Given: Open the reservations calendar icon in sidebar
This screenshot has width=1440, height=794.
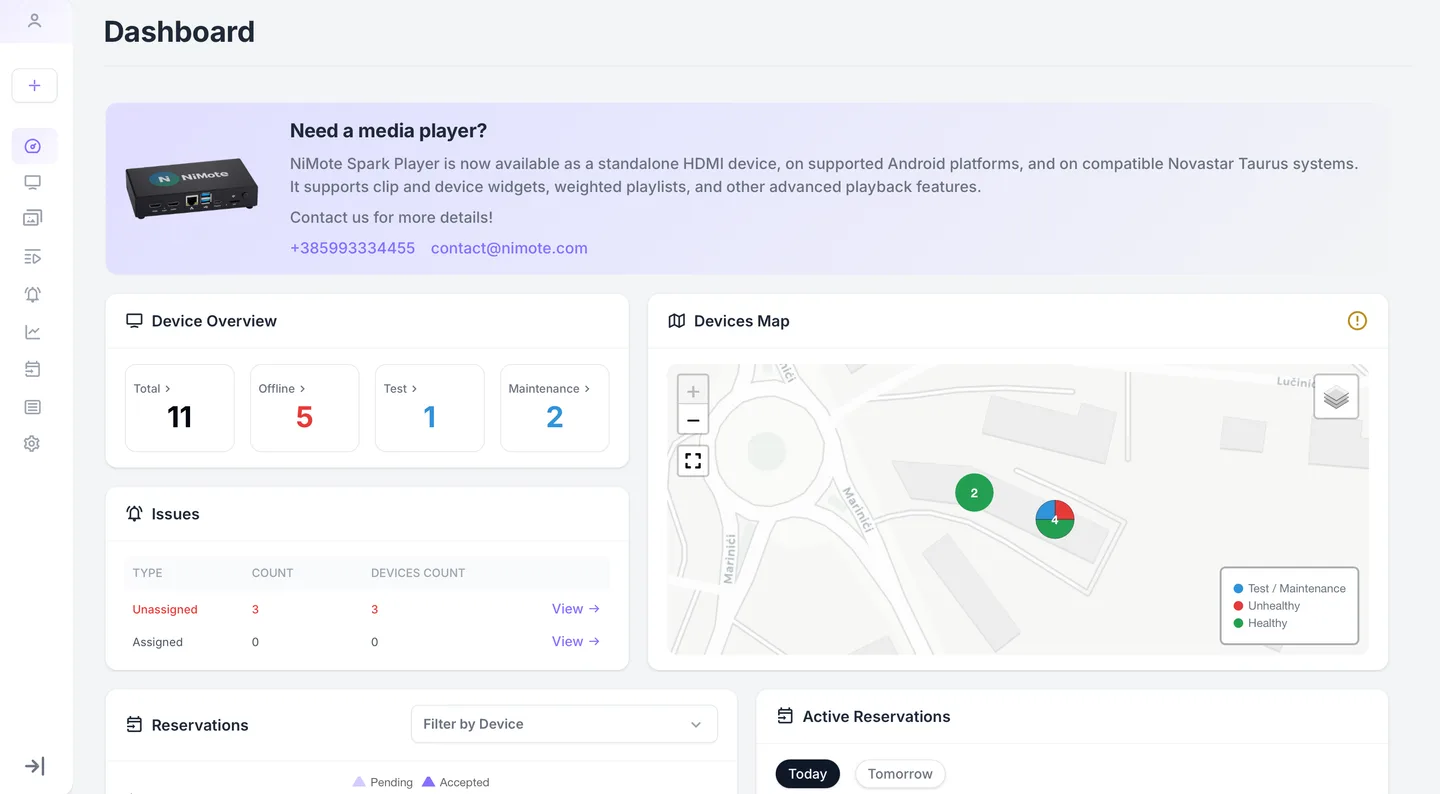Looking at the screenshot, I should coord(33,369).
